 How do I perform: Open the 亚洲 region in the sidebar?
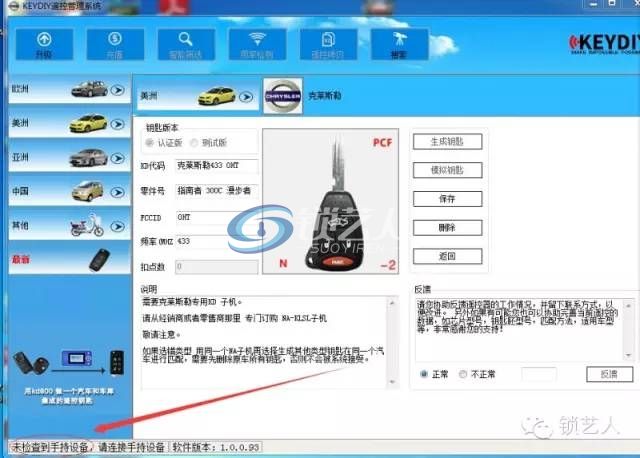69,158
